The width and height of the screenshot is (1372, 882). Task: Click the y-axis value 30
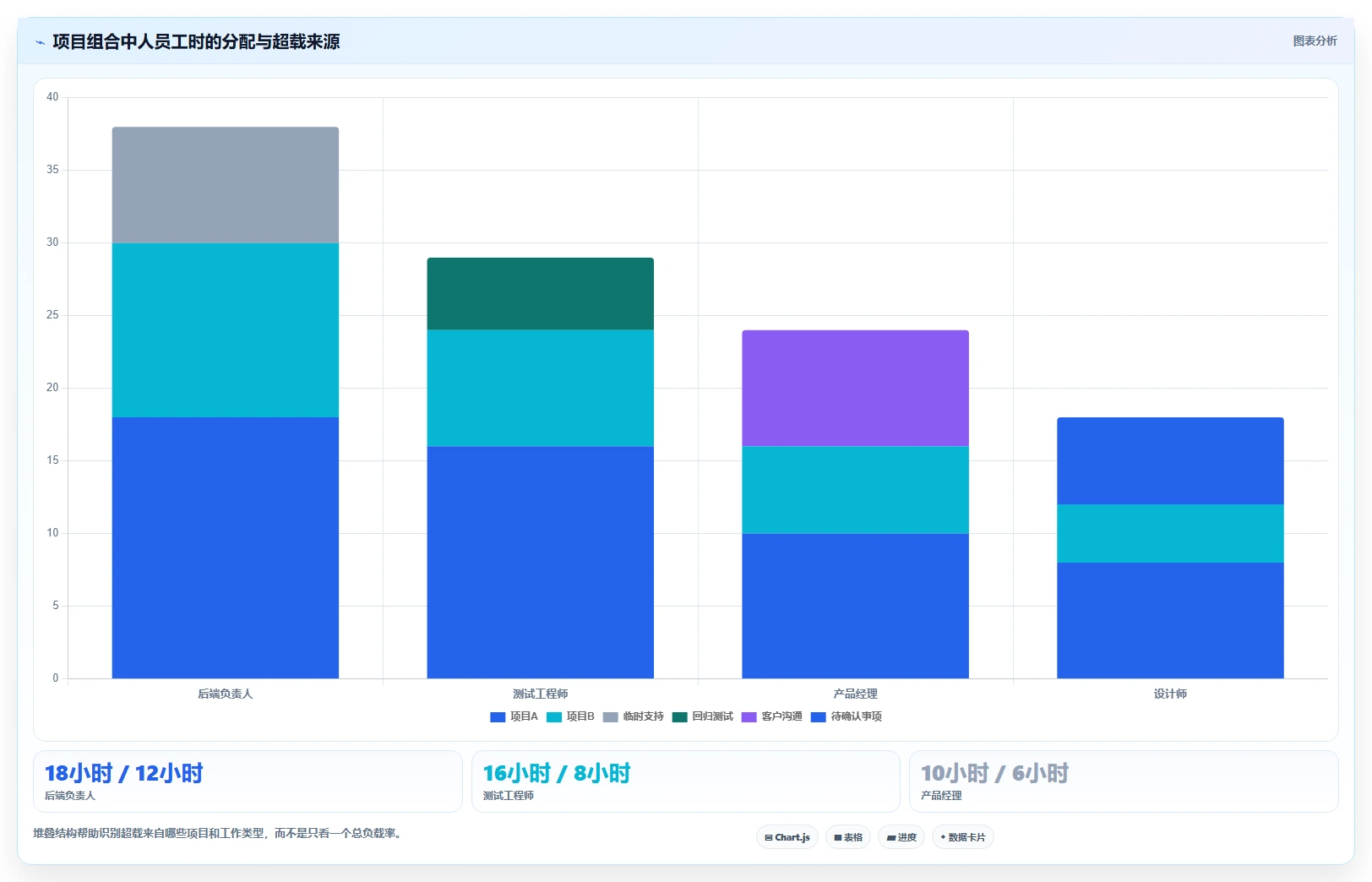coord(52,242)
